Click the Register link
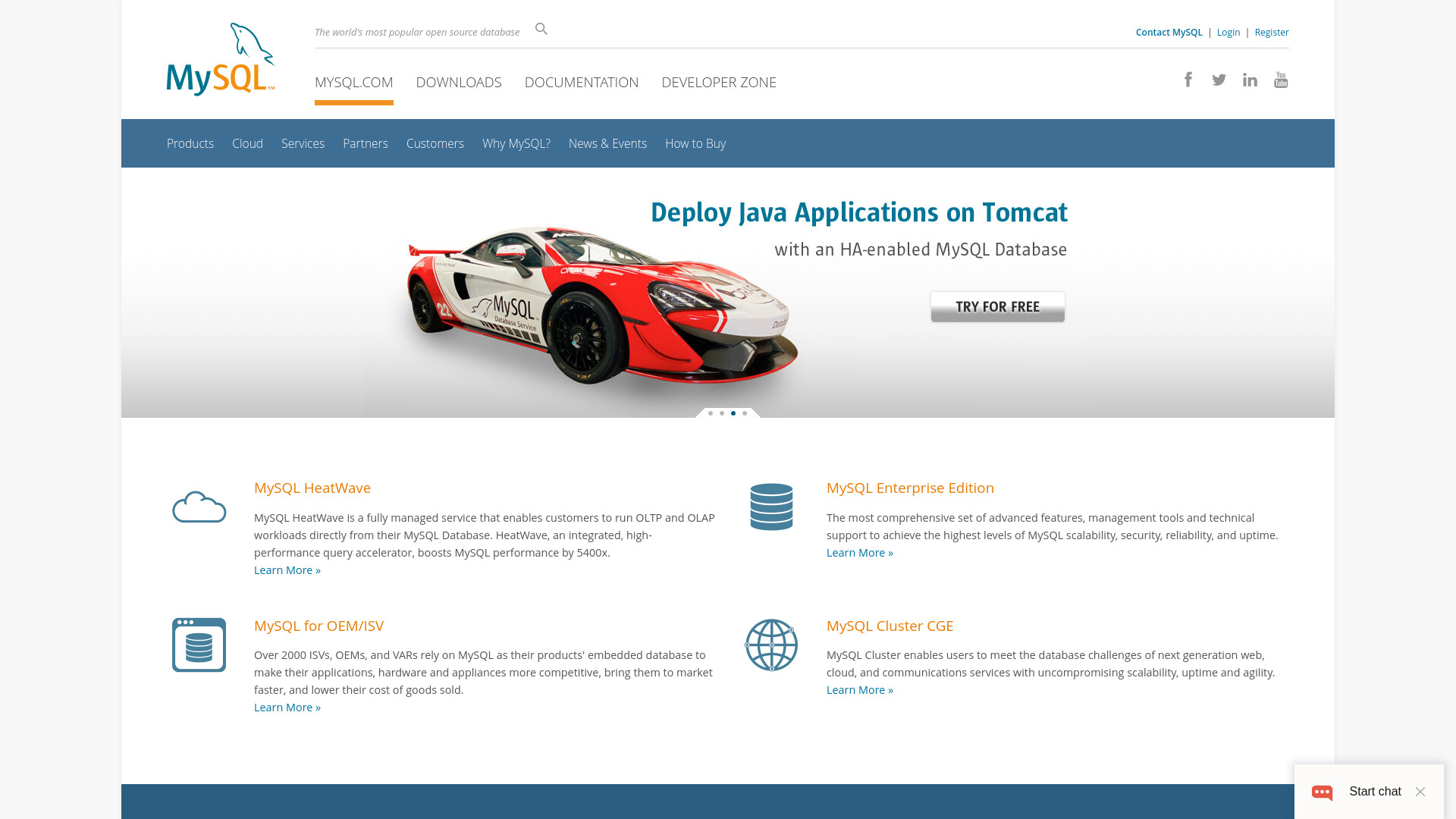The image size is (1456, 819). [1272, 33]
